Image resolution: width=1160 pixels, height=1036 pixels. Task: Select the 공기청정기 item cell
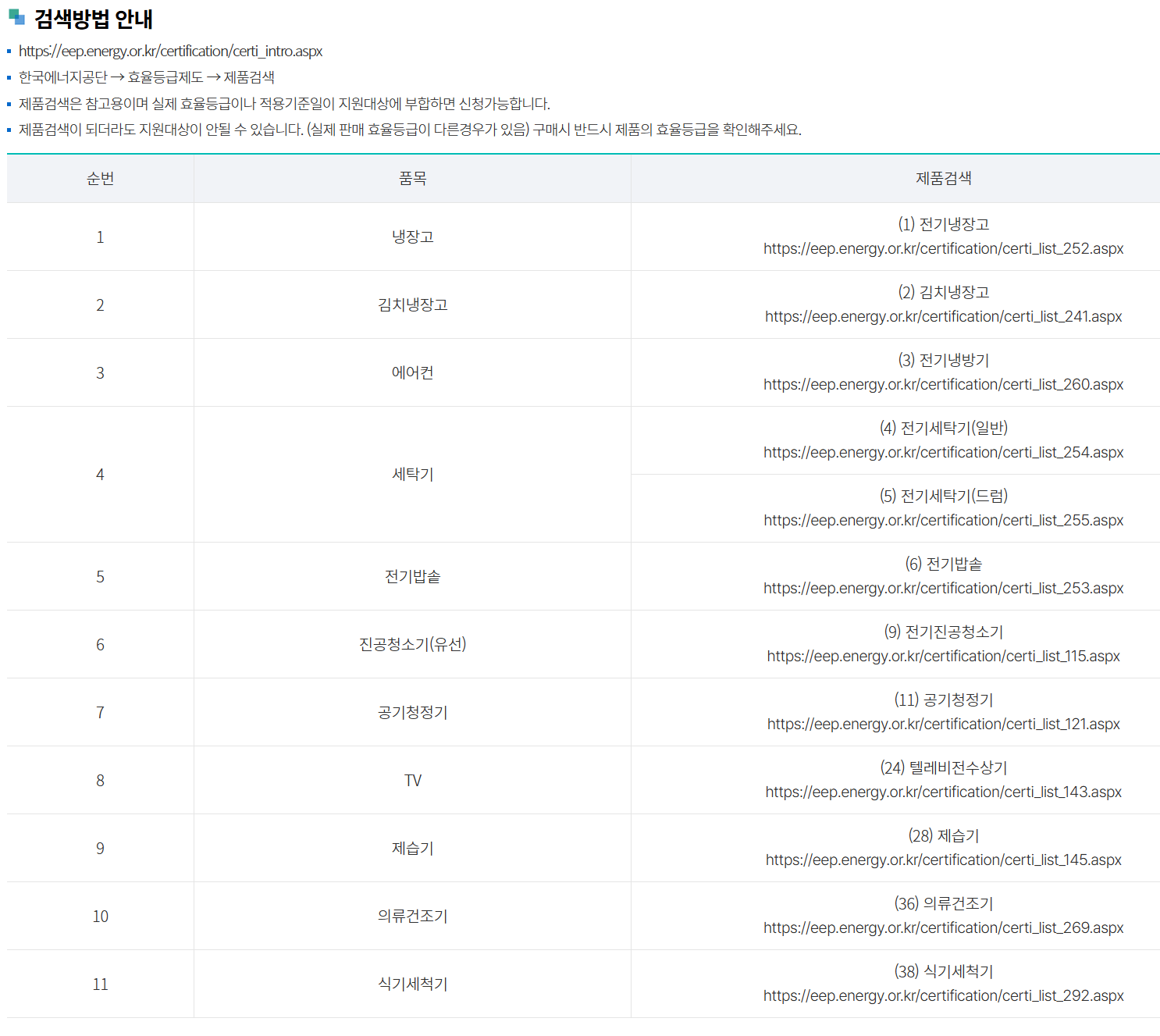[x=412, y=712]
